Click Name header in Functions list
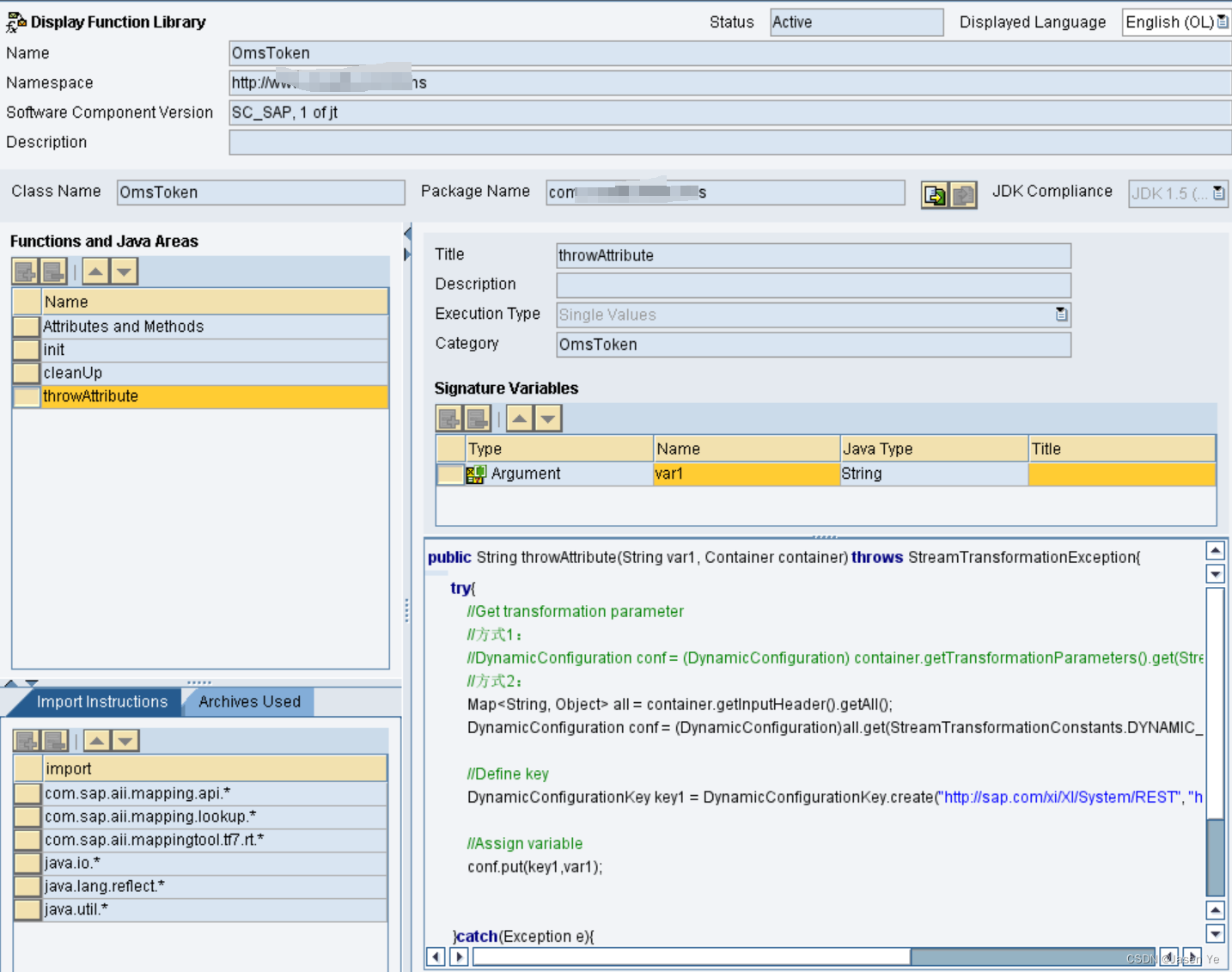 pos(215,302)
